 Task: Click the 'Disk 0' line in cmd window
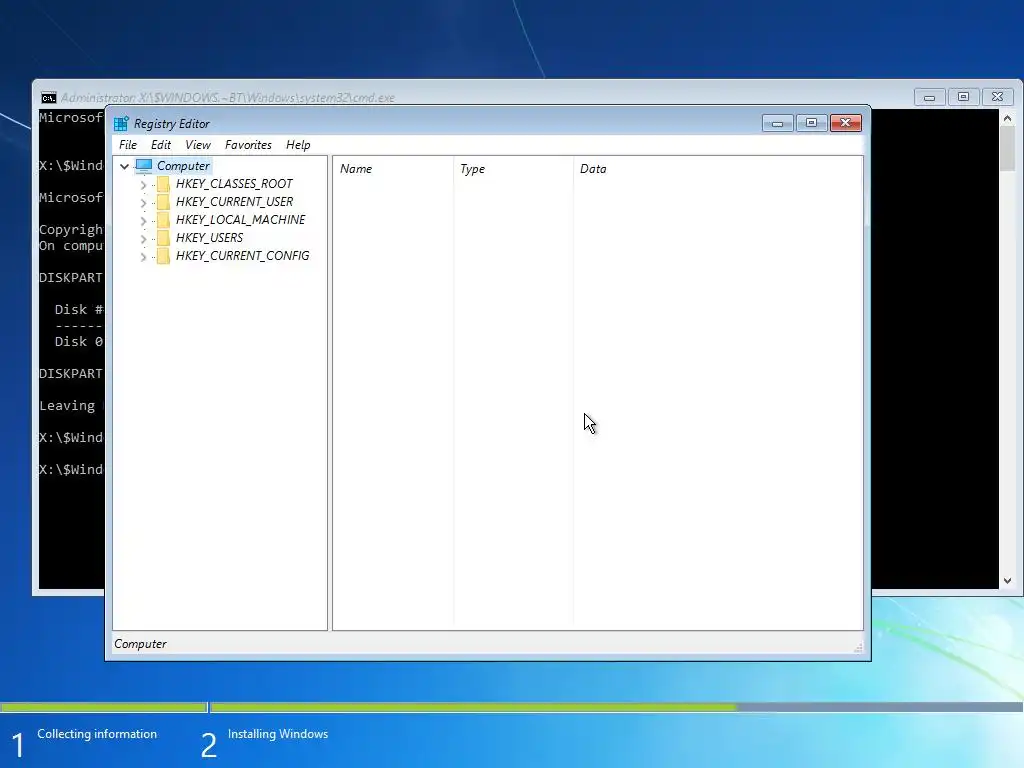click(78, 342)
